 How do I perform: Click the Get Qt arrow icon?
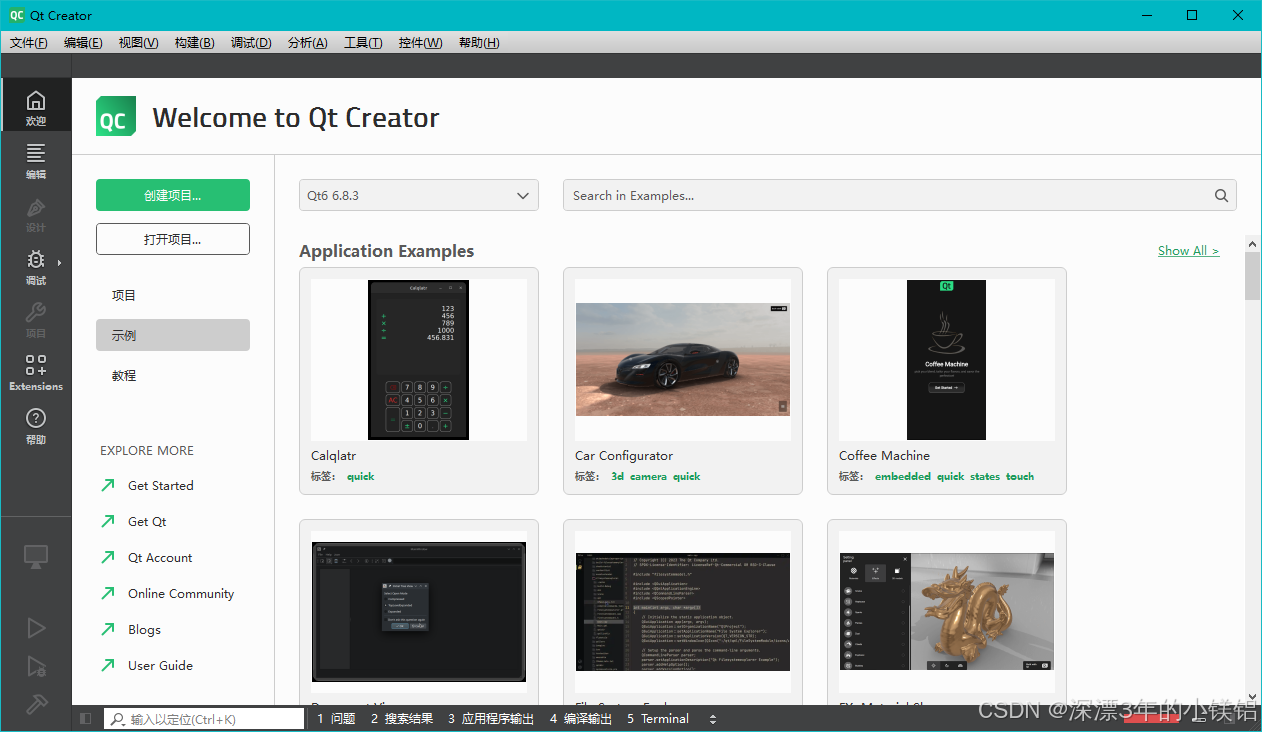pyautogui.click(x=108, y=521)
